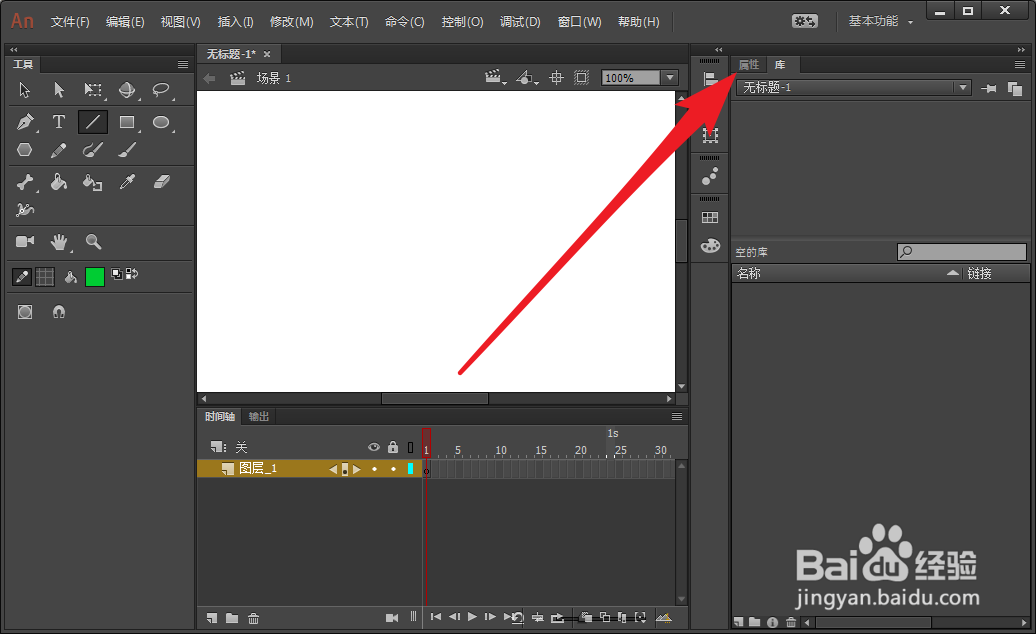
Task: Open the 文件(F) menu
Action: [70, 22]
